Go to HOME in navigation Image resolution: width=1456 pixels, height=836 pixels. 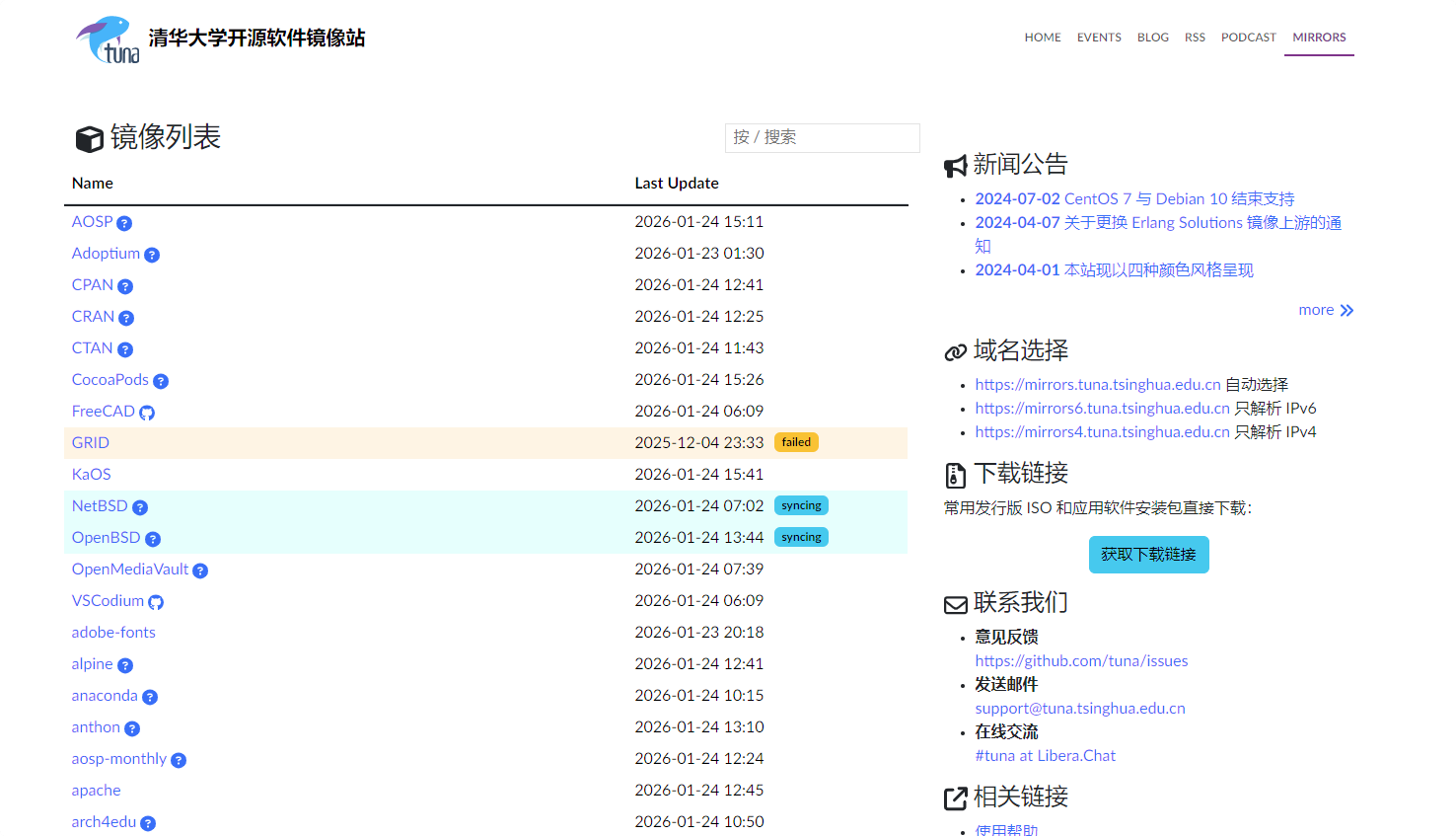[x=1043, y=38]
